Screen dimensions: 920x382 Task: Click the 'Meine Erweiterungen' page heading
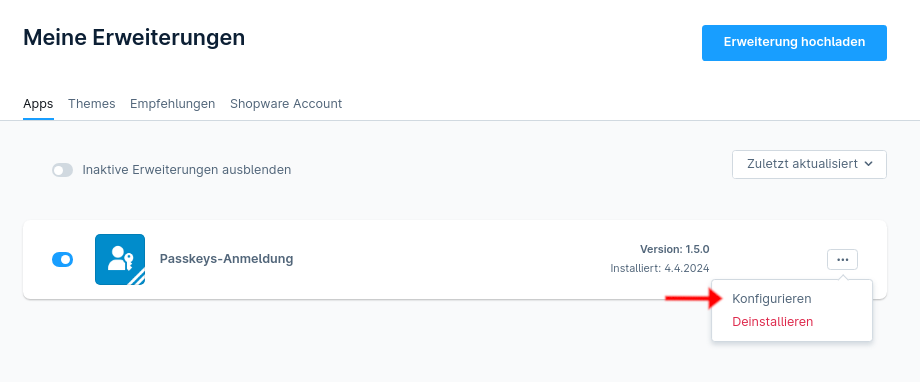click(134, 38)
